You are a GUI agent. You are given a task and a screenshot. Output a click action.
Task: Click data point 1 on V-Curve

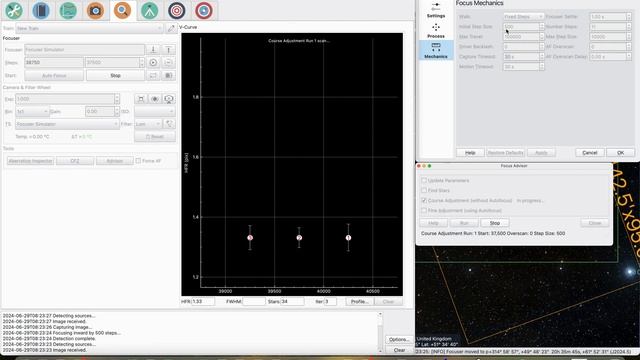pyautogui.click(x=348, y=238)
